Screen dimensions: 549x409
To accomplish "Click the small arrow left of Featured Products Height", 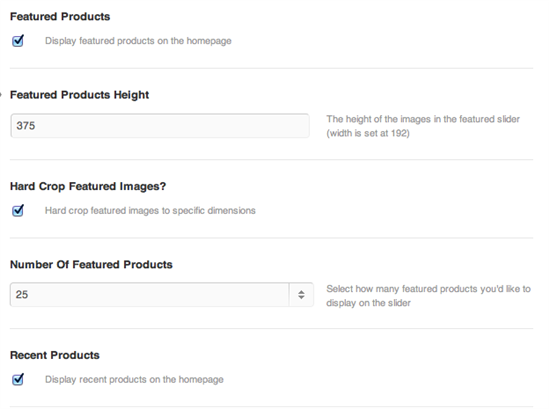I will [1, 95].
